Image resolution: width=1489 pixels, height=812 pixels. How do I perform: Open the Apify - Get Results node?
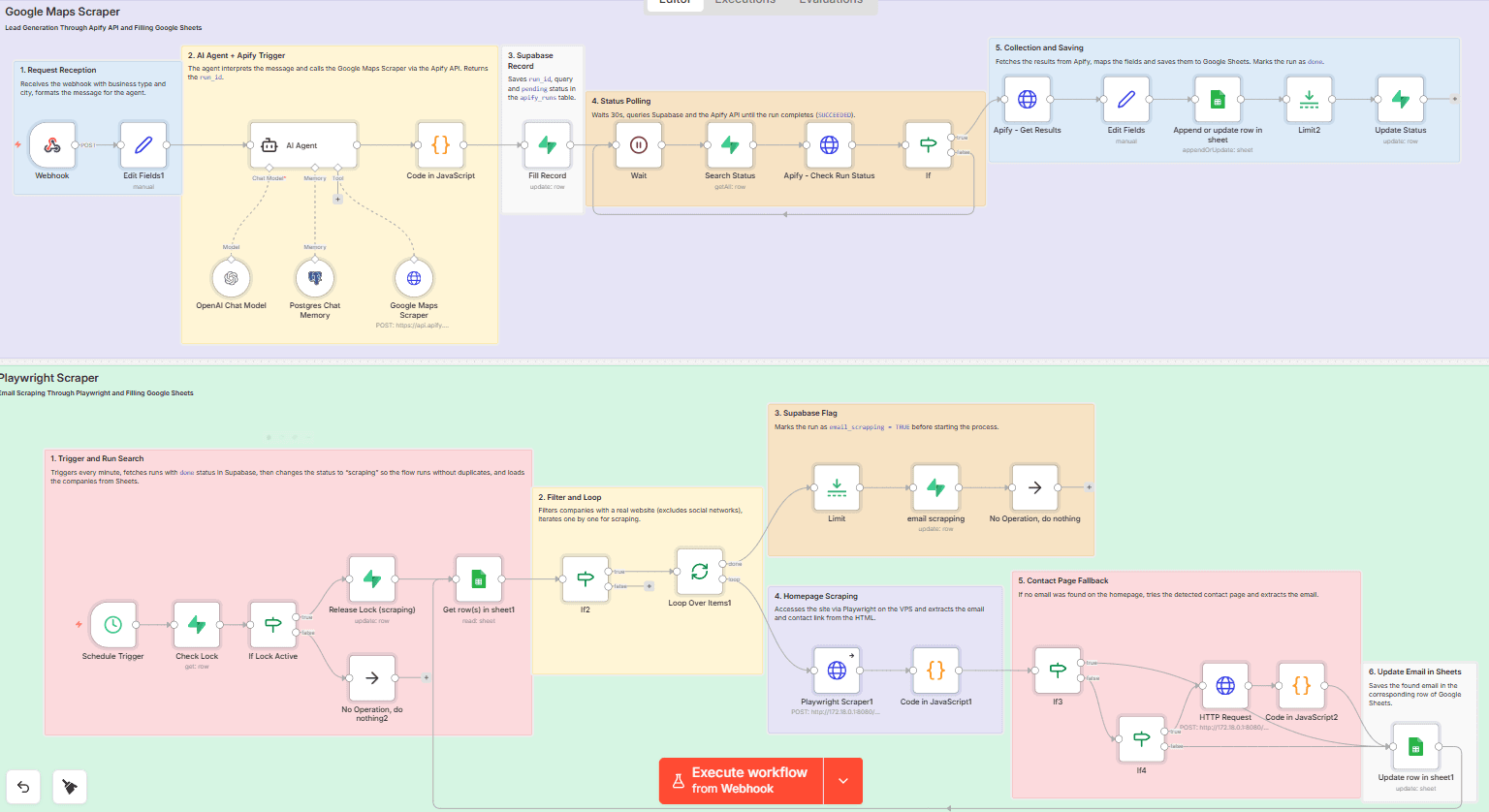point(1028,100)
